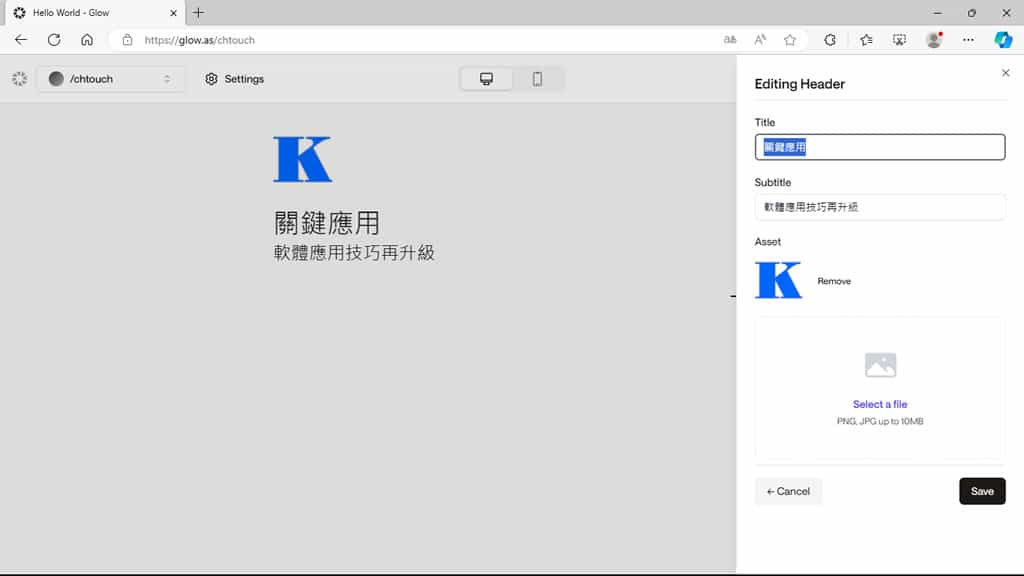This screenshot has width=1024, height=576.
Task: View site information lock icon
Action: (127, 40)
